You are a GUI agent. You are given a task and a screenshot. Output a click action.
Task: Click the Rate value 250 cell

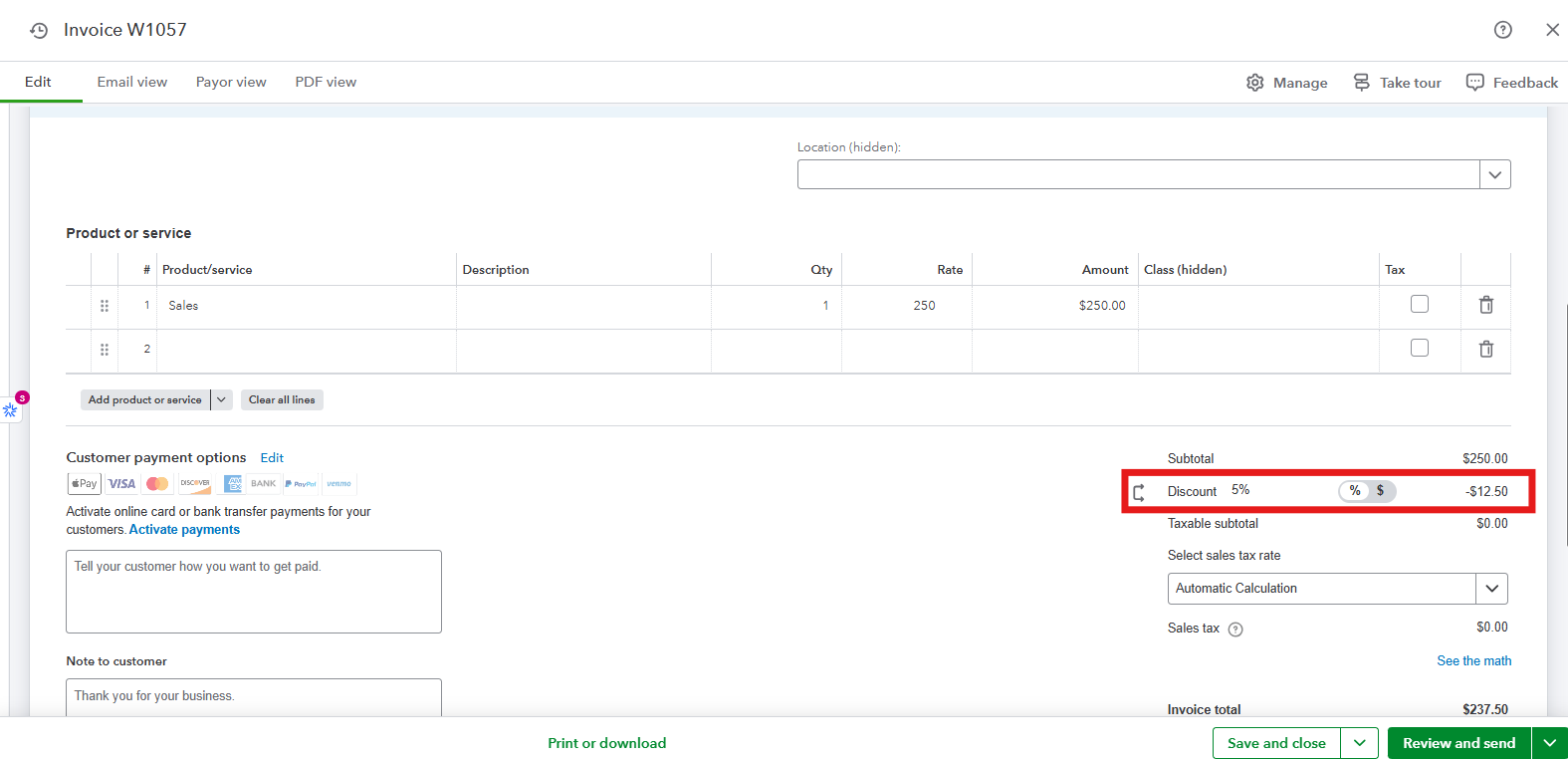click(907, 306)
